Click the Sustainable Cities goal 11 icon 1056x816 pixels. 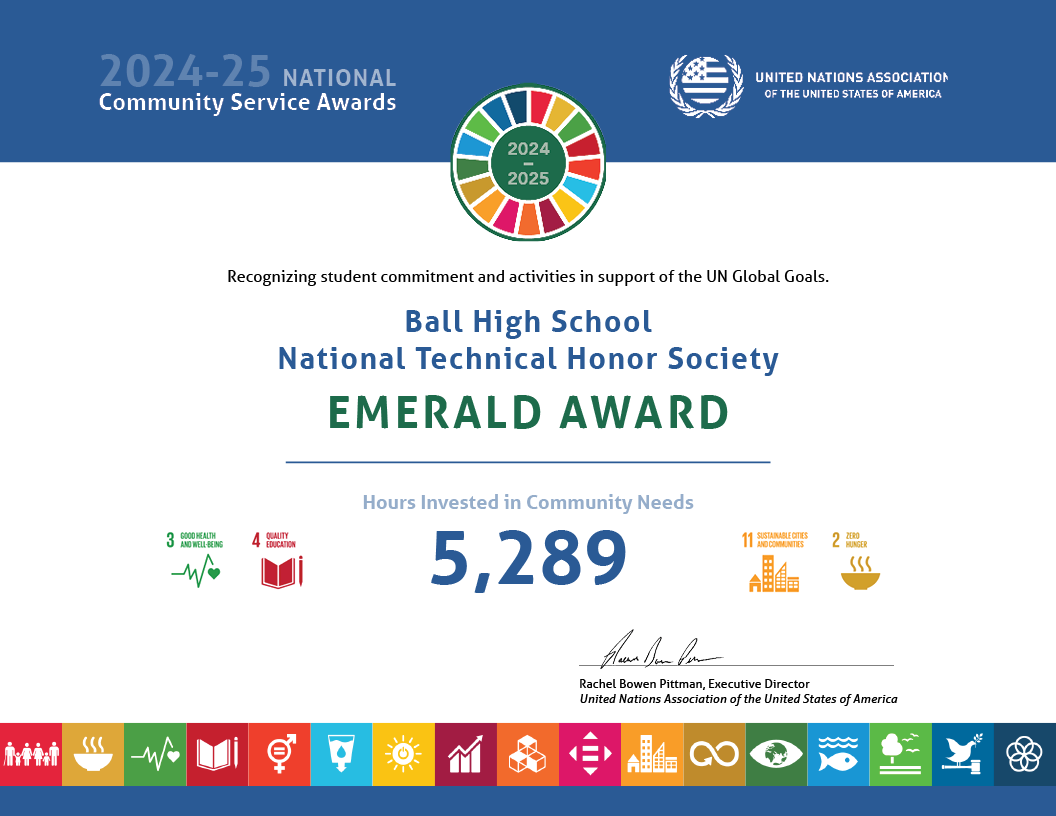tap(774, 562)
